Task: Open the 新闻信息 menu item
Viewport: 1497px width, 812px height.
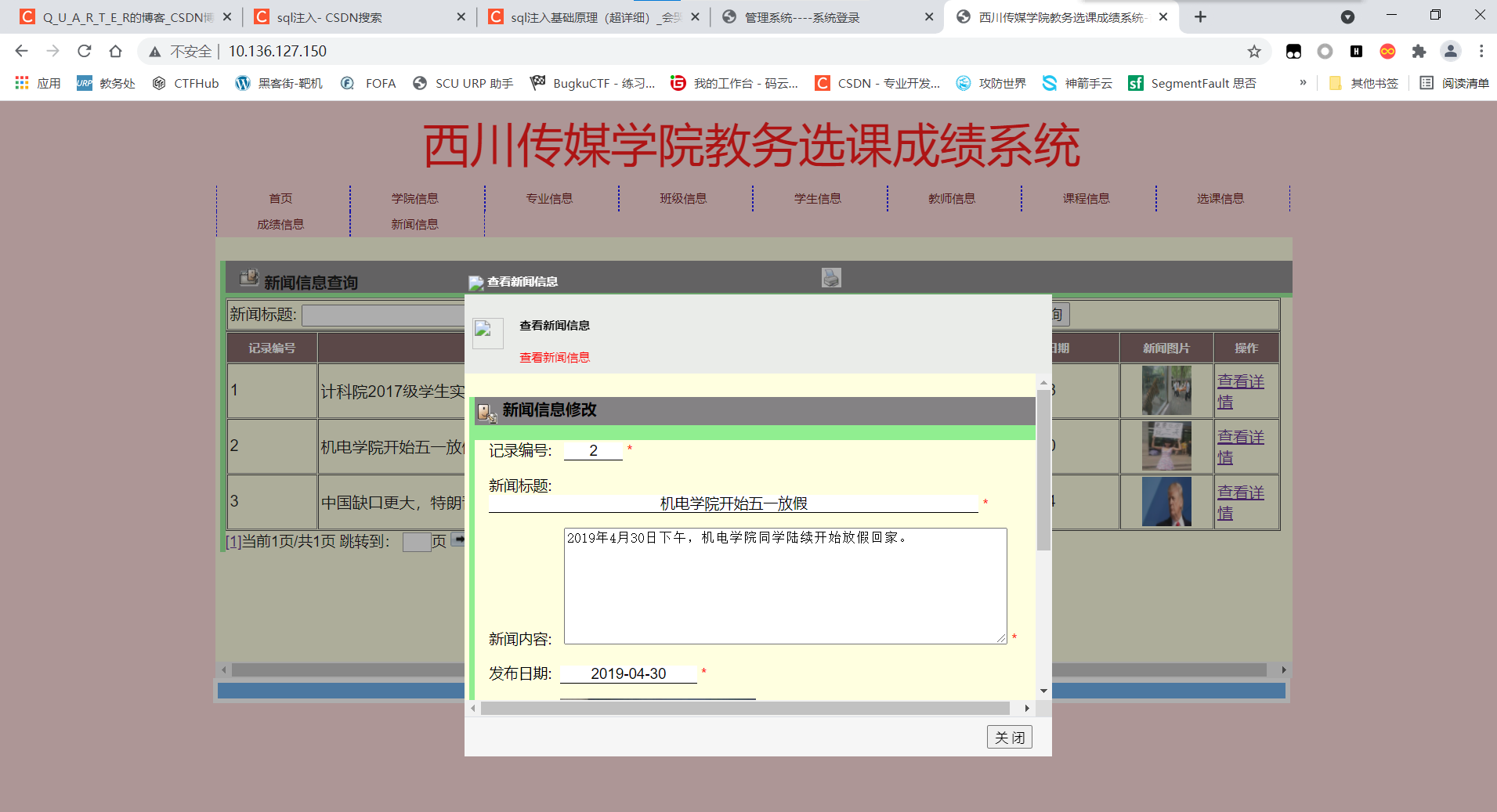Action: [x=415, y=224]
